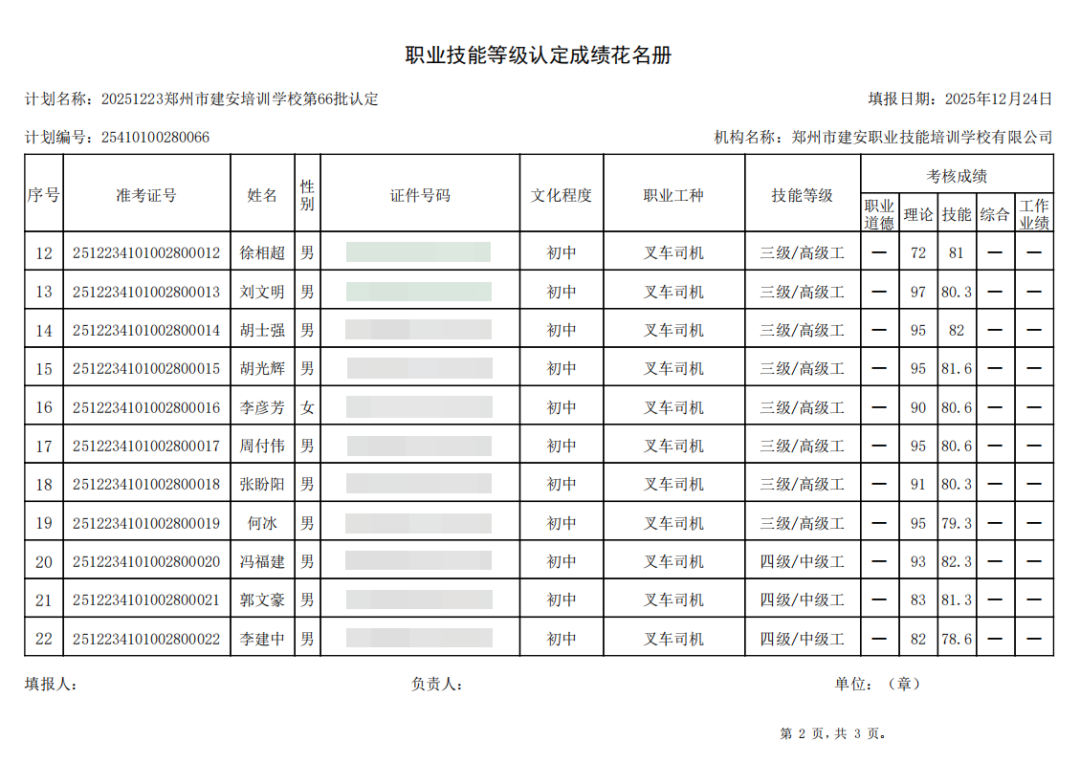Click 三级/高级工 in 何冰's row
The height and width of the screenshot is (763, 1080).
[802, 523]
